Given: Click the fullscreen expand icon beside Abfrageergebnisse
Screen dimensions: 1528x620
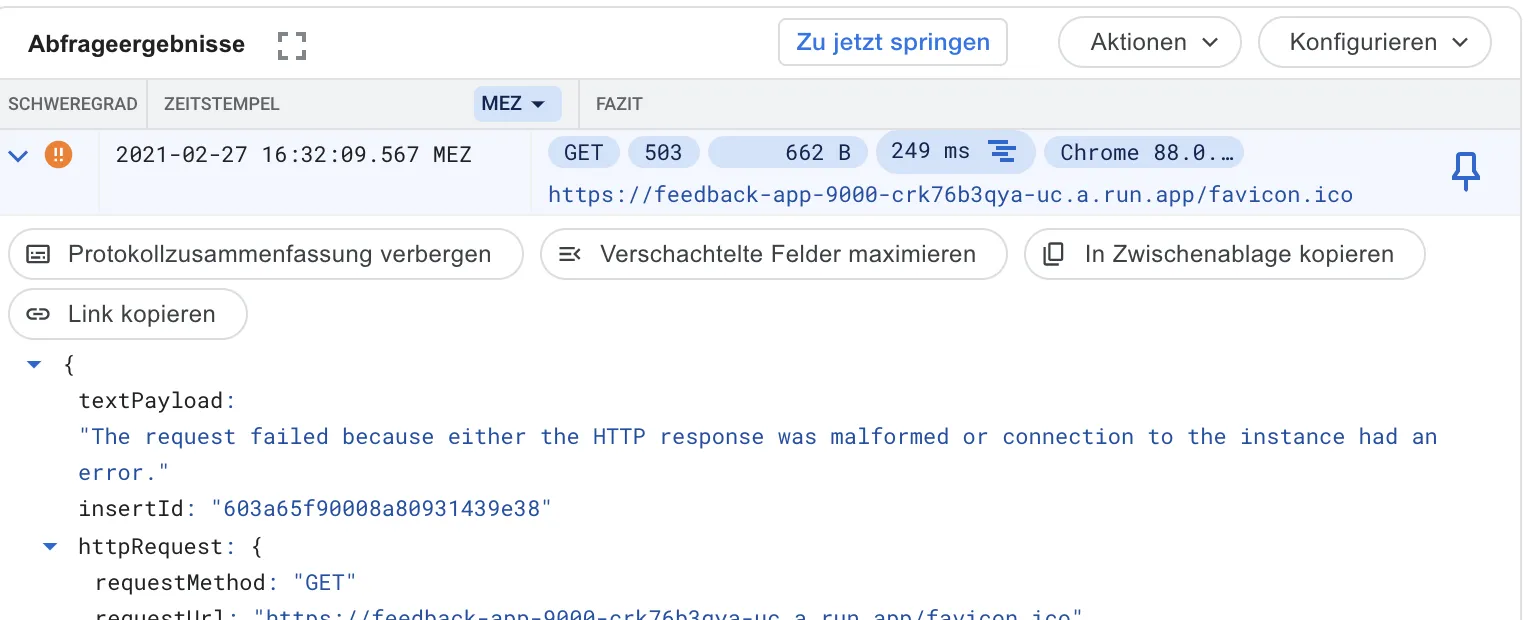Looking at the screenshot, I should [291, 45].
